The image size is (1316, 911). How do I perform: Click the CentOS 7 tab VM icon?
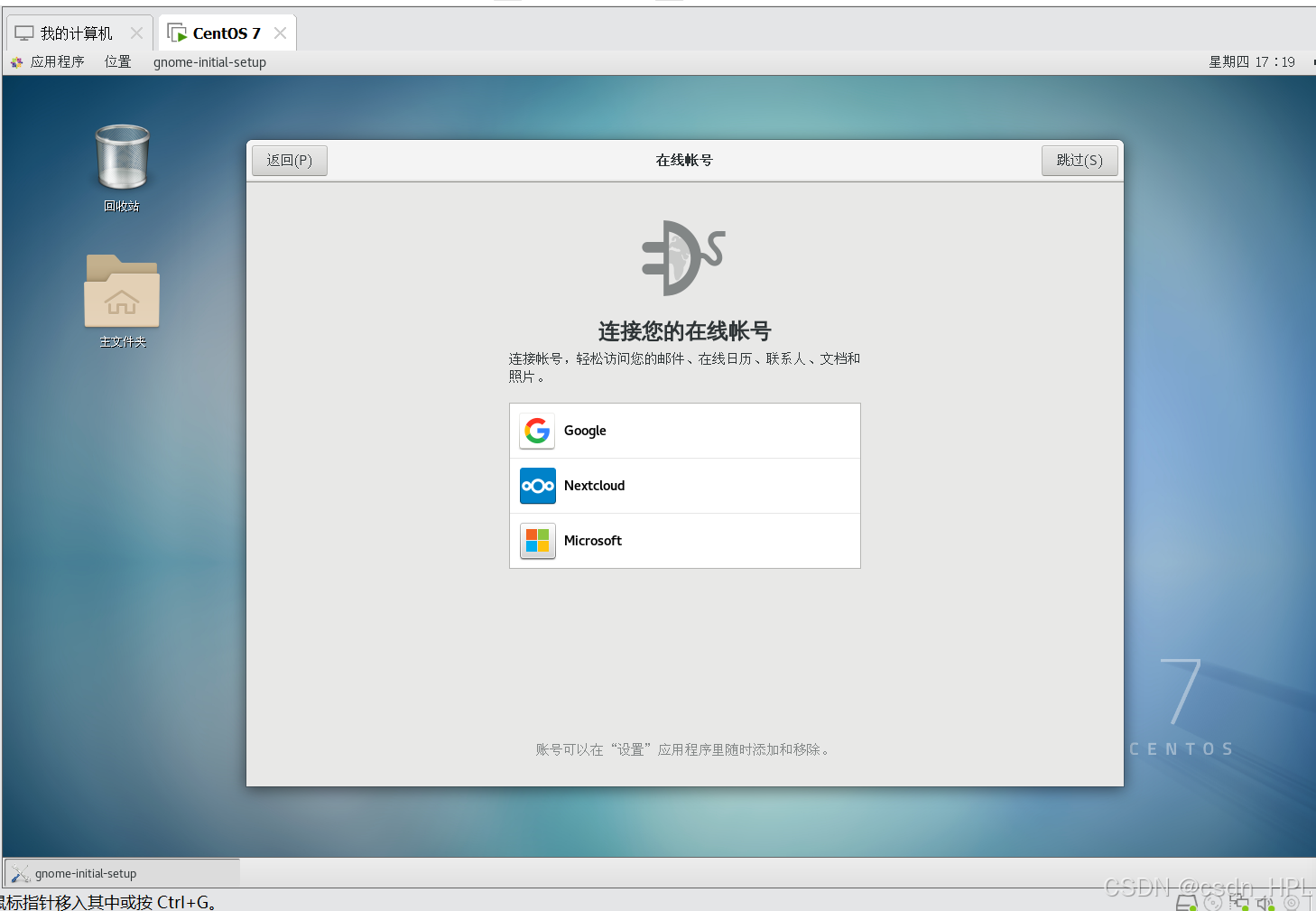point(177,33)
